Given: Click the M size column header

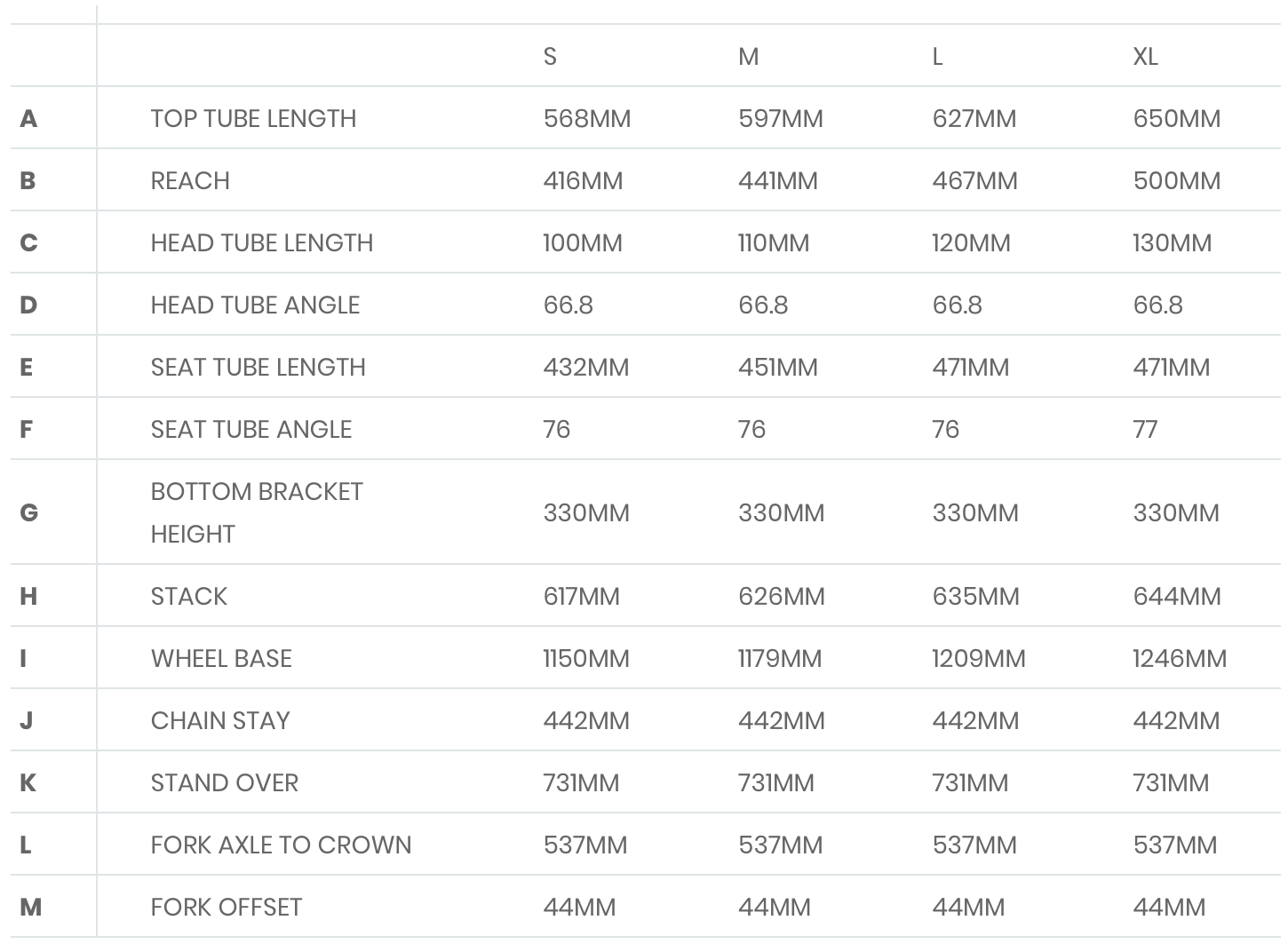Looking at the screenshot, I should point(748,57).
